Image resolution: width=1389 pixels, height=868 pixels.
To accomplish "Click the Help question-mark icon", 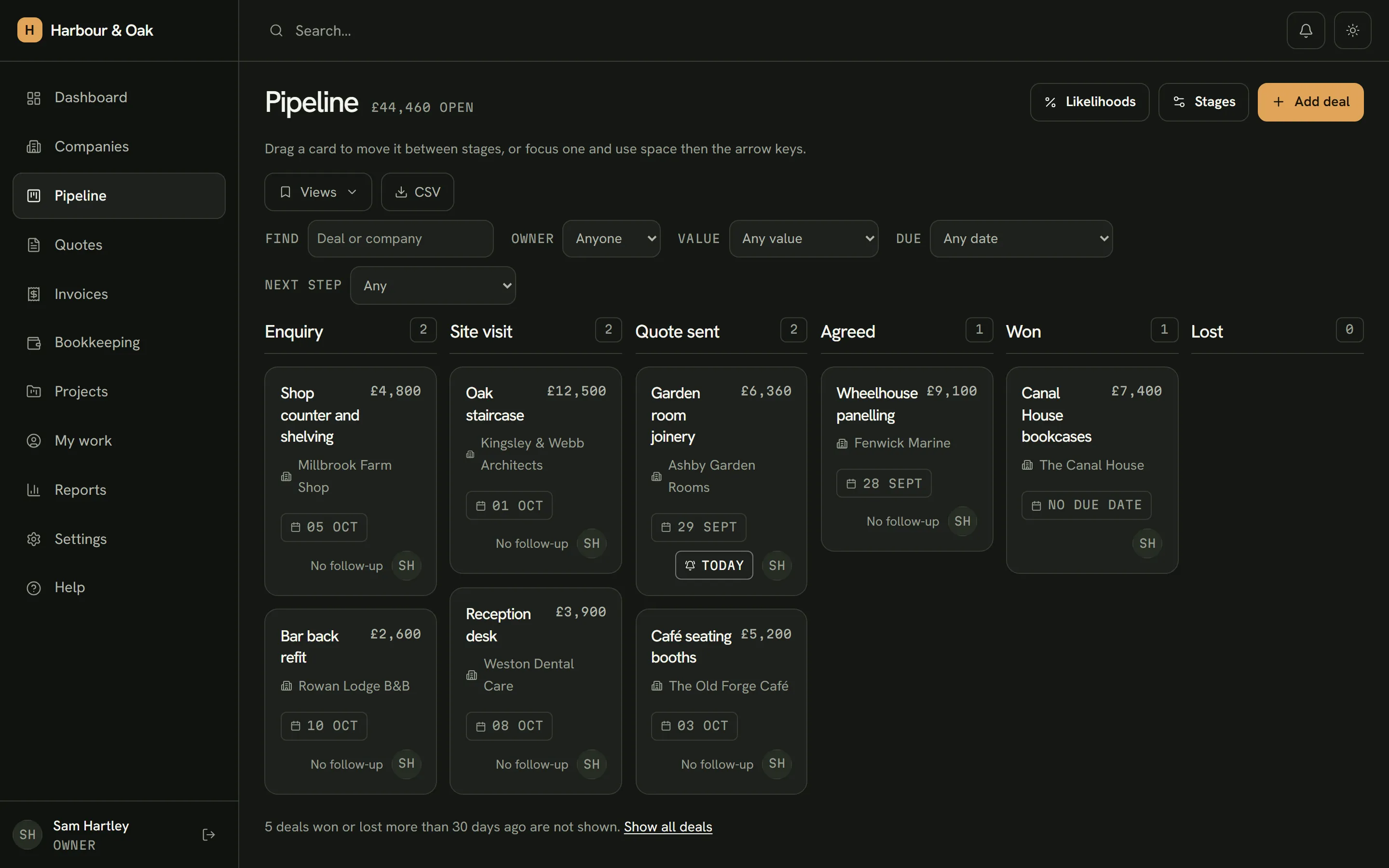I will coord(34,588).
